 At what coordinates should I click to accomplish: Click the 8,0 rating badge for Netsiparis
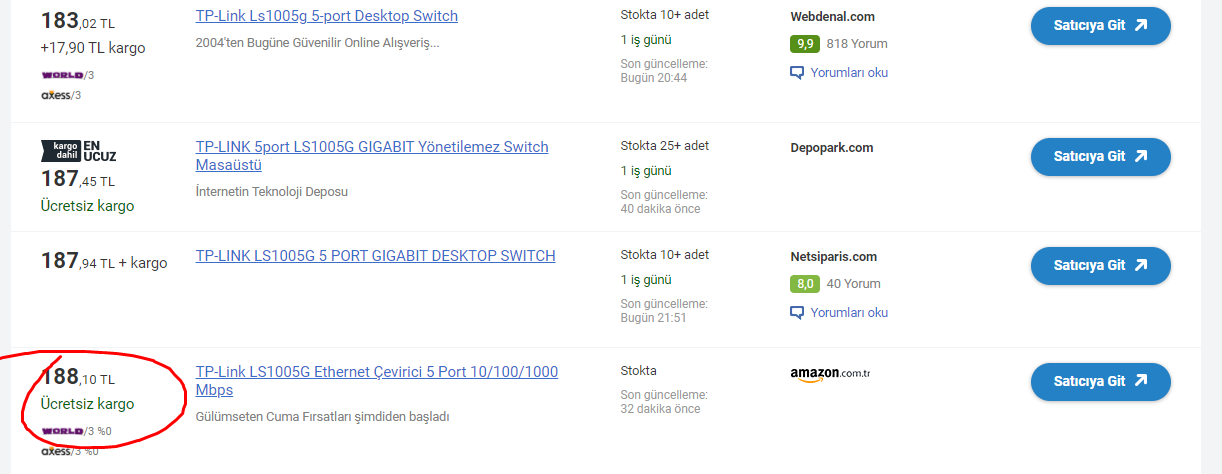point(804,284)
